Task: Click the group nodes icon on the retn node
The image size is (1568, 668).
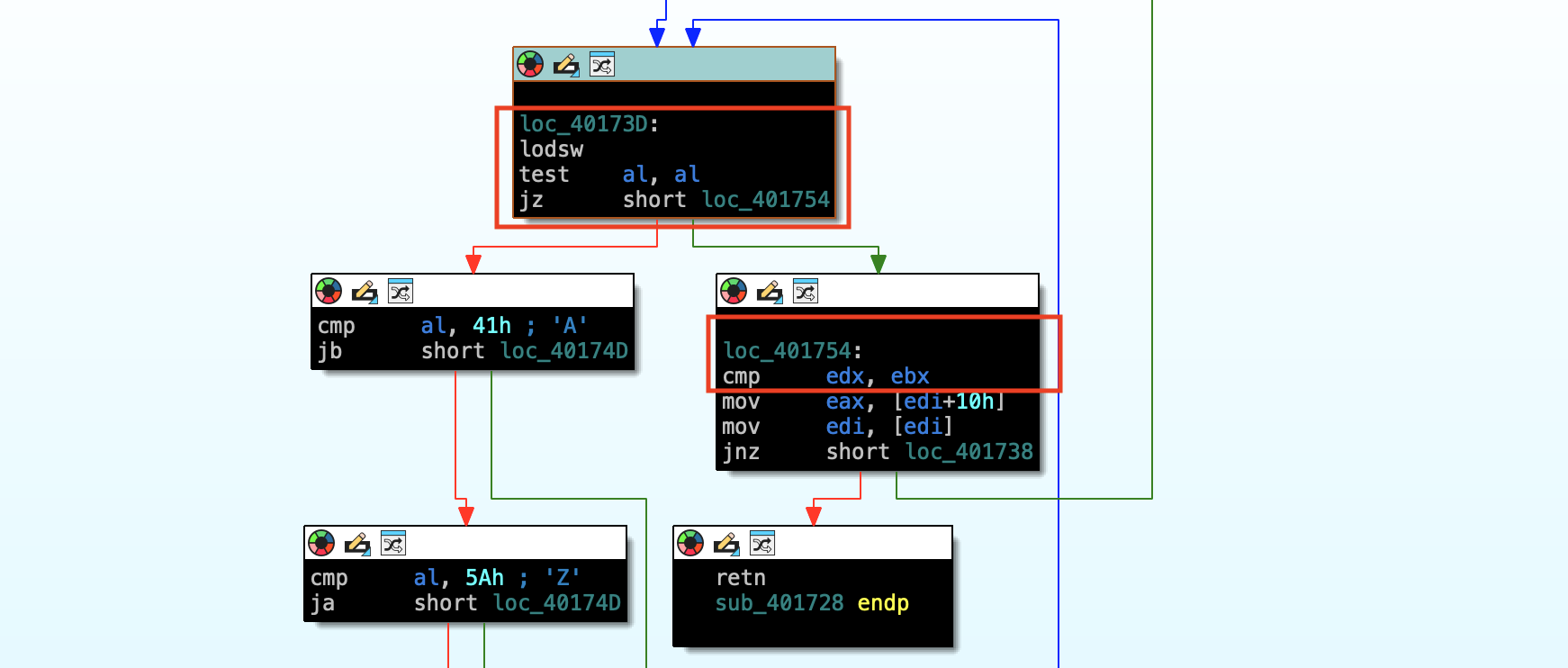Action: point(762,543)
